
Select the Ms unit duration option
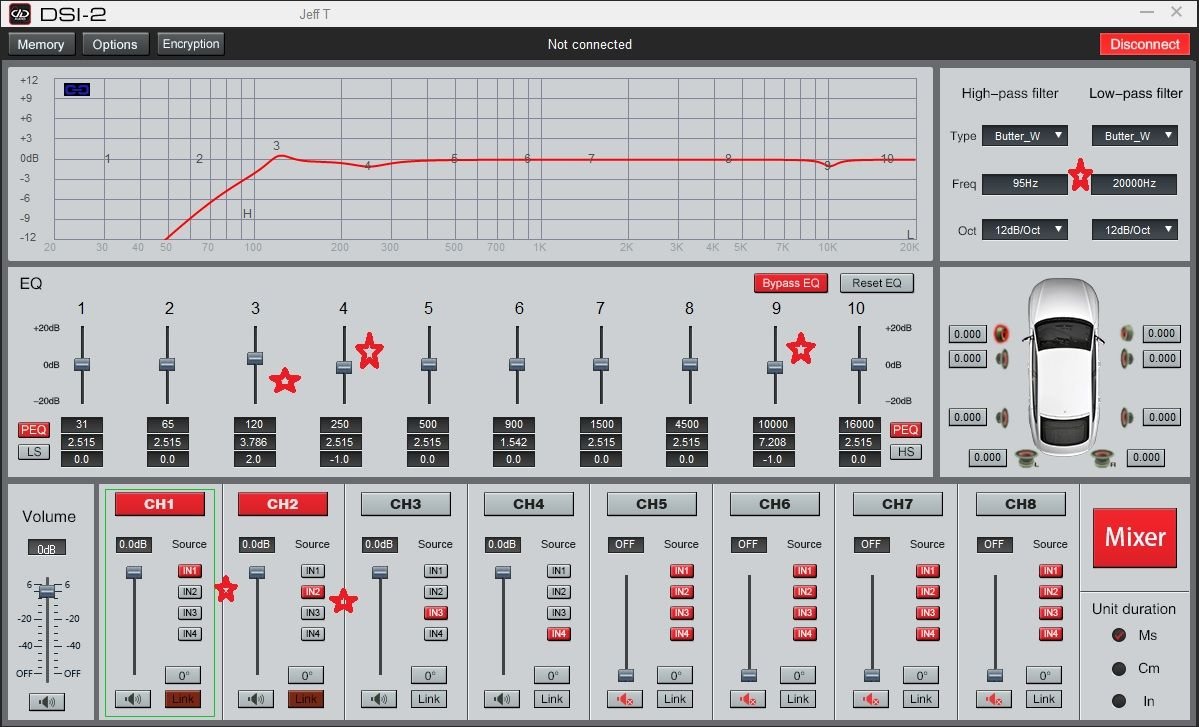pyautogui.click(x=1119, y=635)
